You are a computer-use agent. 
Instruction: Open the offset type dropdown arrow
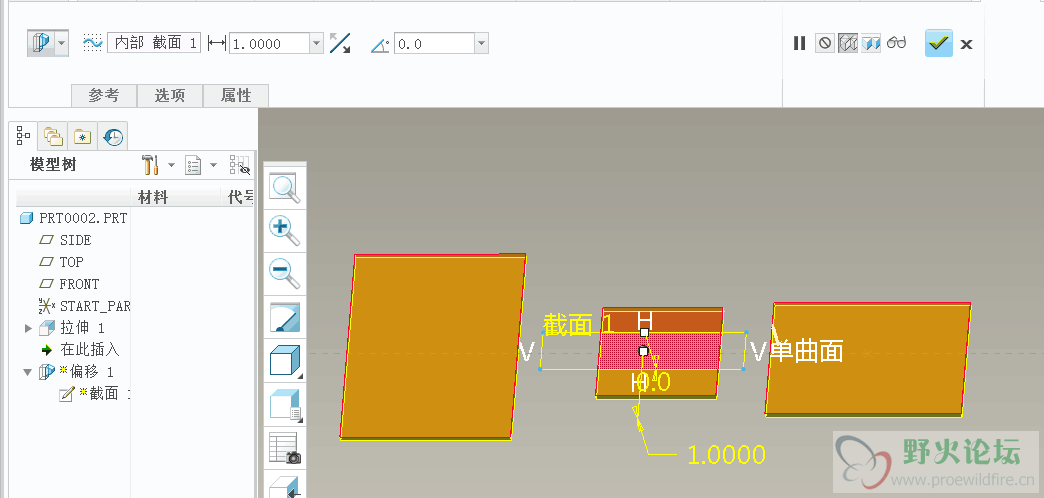tap(61, 43)
